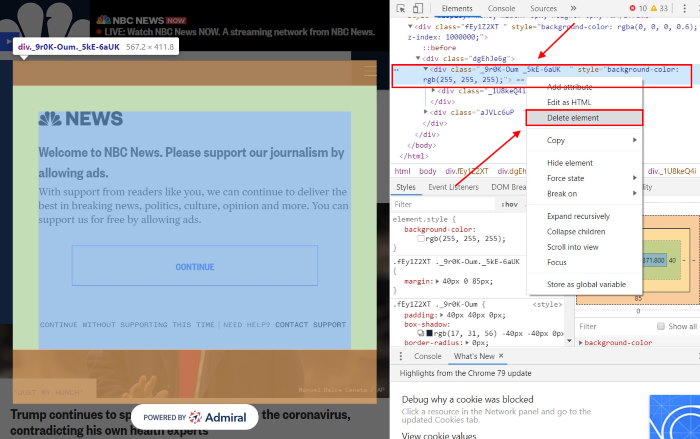This screenshot has height=439, width=700.
Task: Click the body breadcrumb
Action: [x=427, y=171]
